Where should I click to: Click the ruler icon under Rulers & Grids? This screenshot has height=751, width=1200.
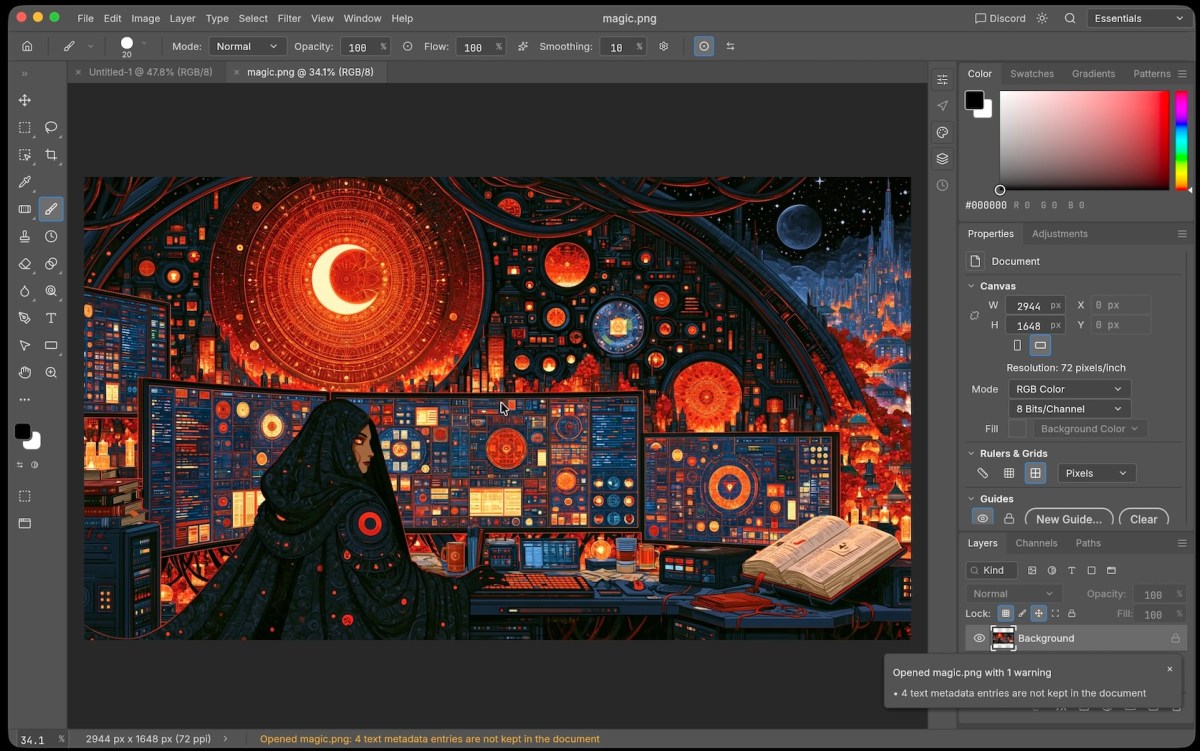[983, 473]
